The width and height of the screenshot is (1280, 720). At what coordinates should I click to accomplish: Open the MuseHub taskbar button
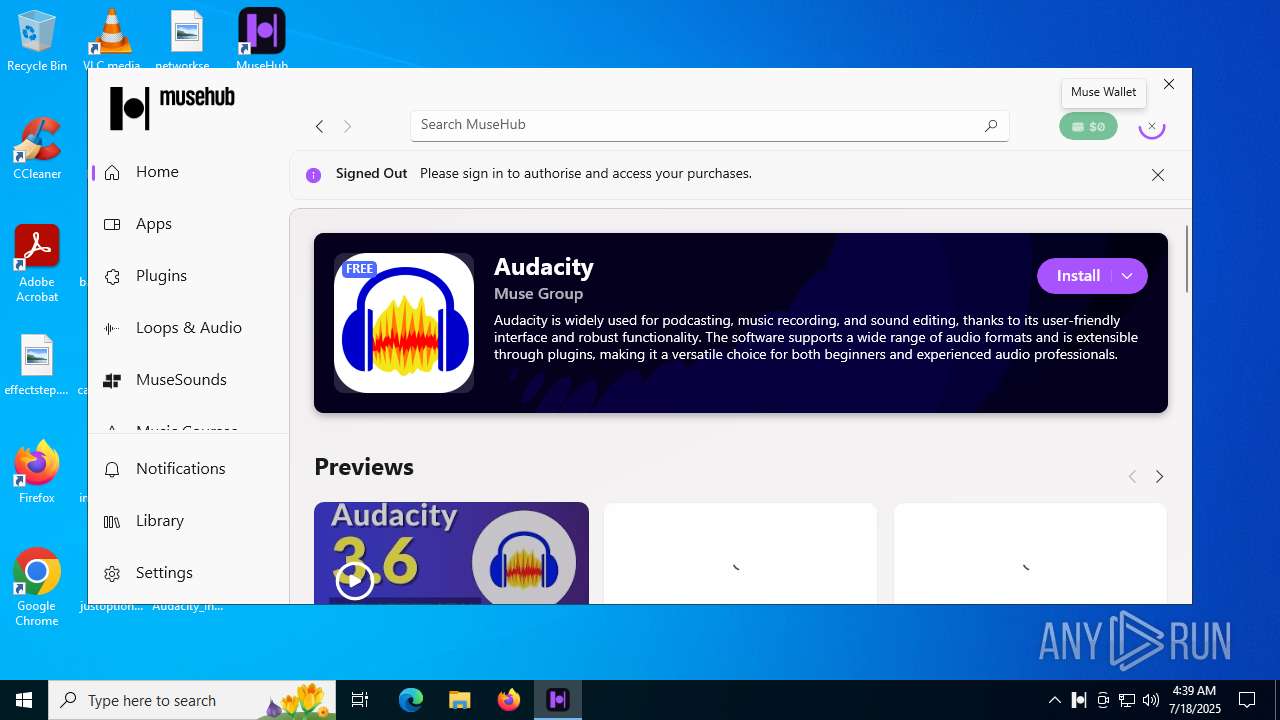pyautogui.click(x=558, y=700)
